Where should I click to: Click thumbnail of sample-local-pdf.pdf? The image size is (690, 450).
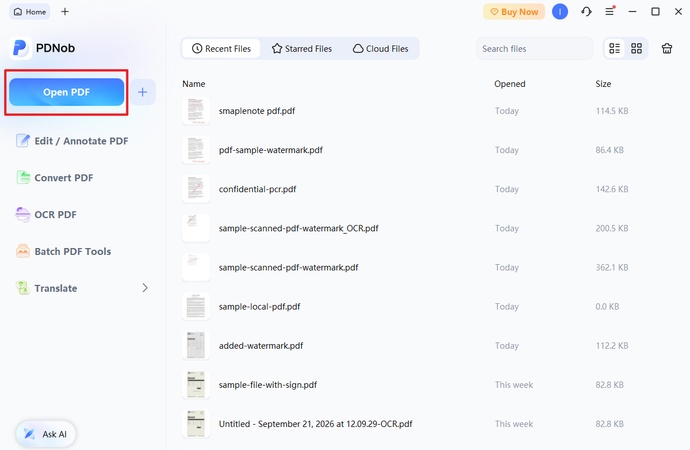196,307
